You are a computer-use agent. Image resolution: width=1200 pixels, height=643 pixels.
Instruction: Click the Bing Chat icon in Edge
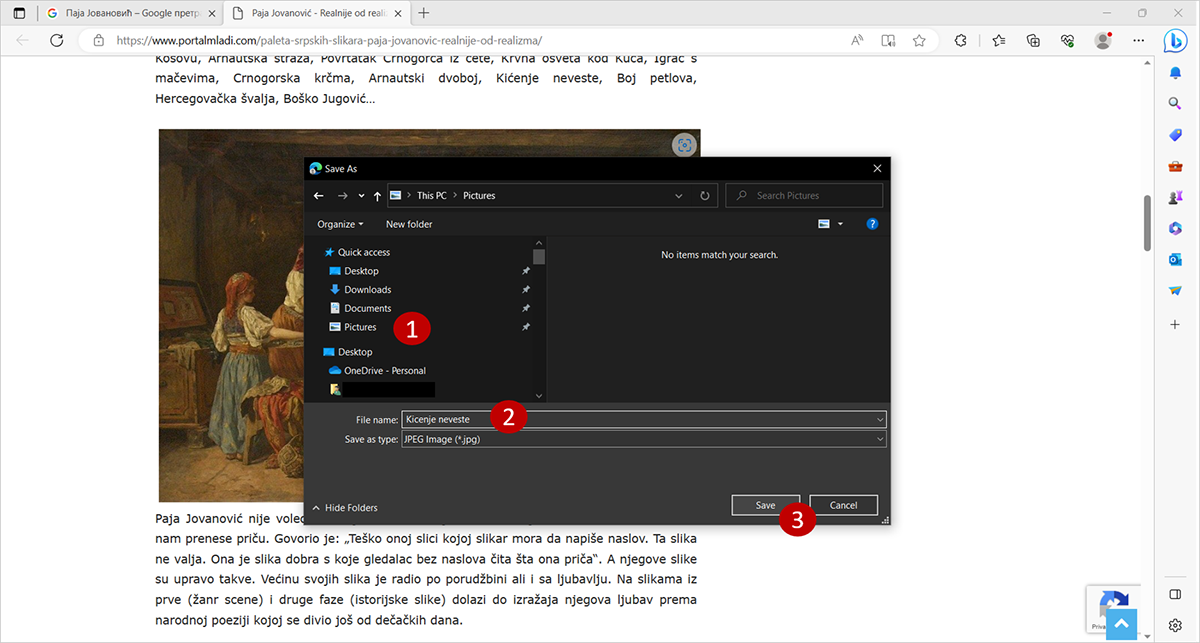(x=1175, y=41)
